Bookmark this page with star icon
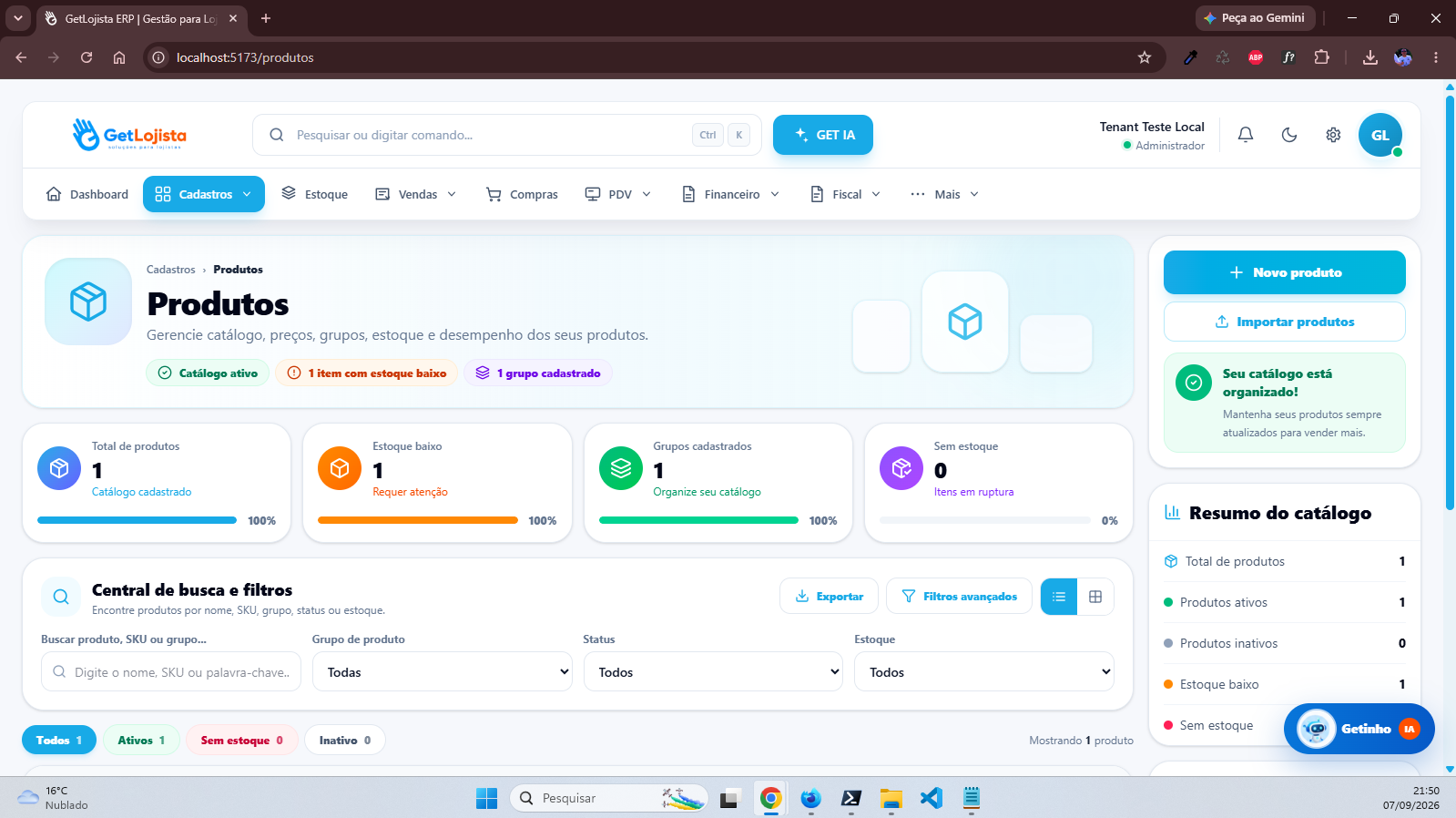 [x=1145, y=57]
